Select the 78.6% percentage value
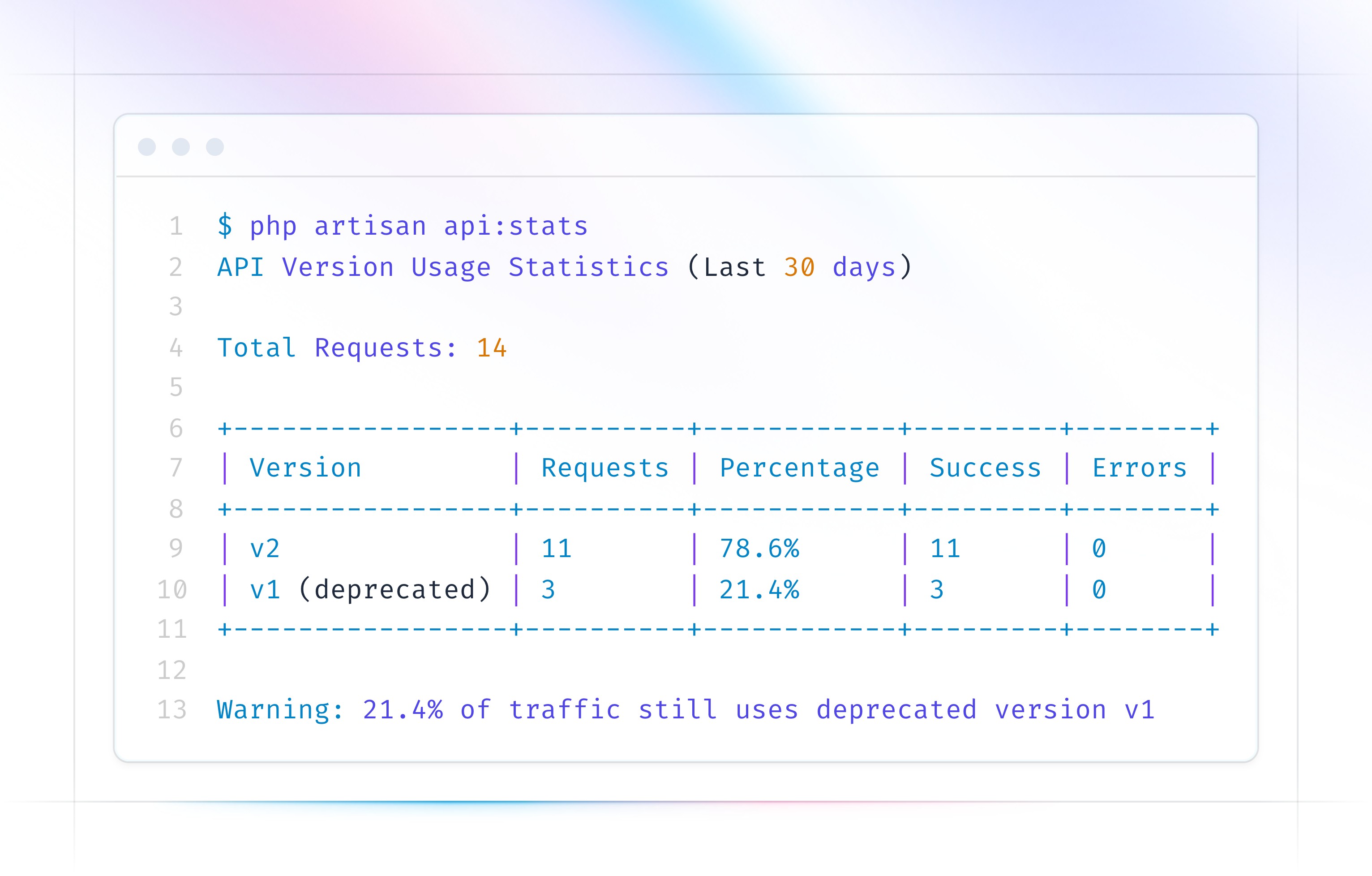This screenshot has height=876, width=1372. point(760,549)
